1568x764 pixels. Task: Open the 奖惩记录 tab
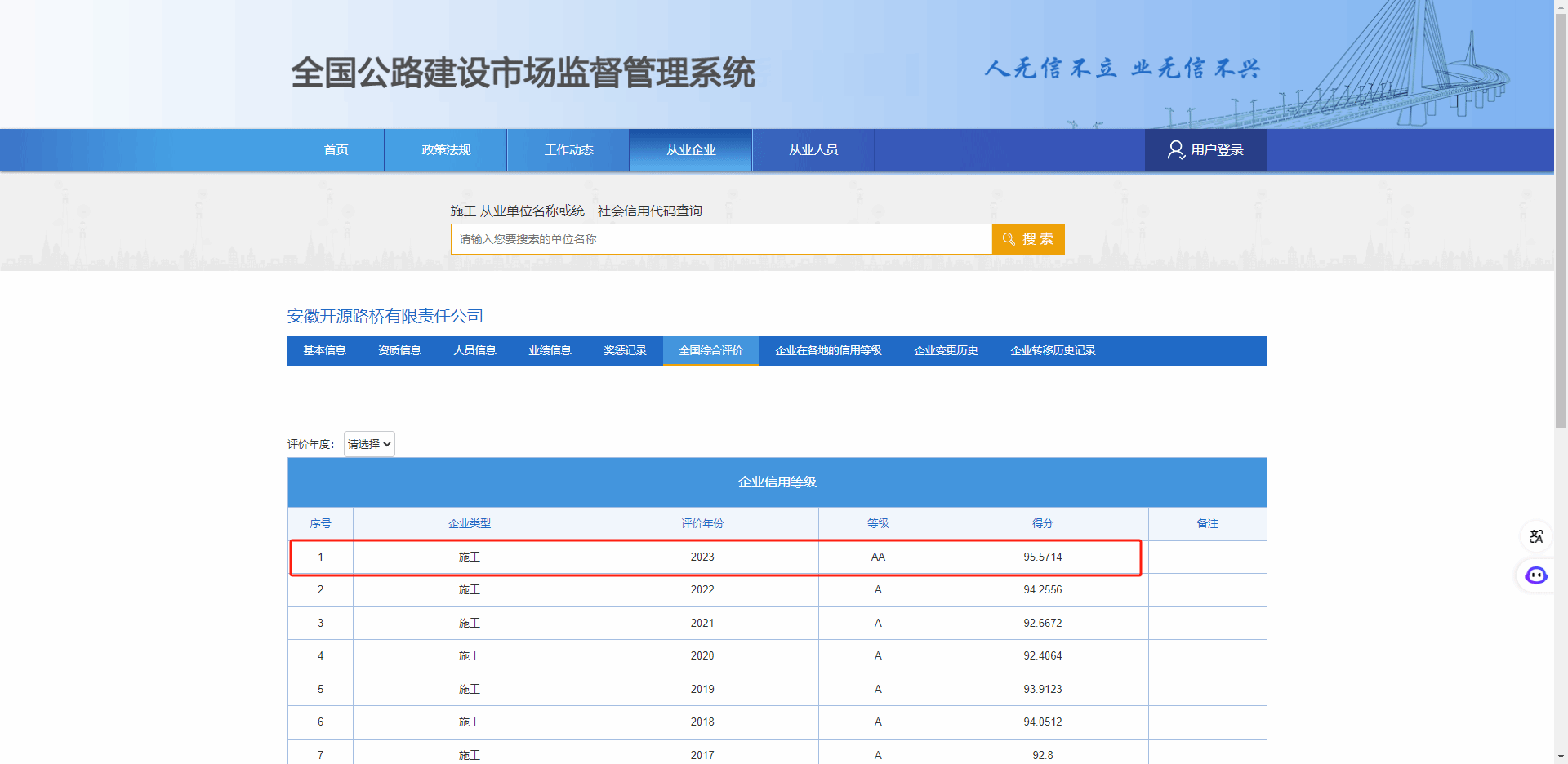(625, 351)
